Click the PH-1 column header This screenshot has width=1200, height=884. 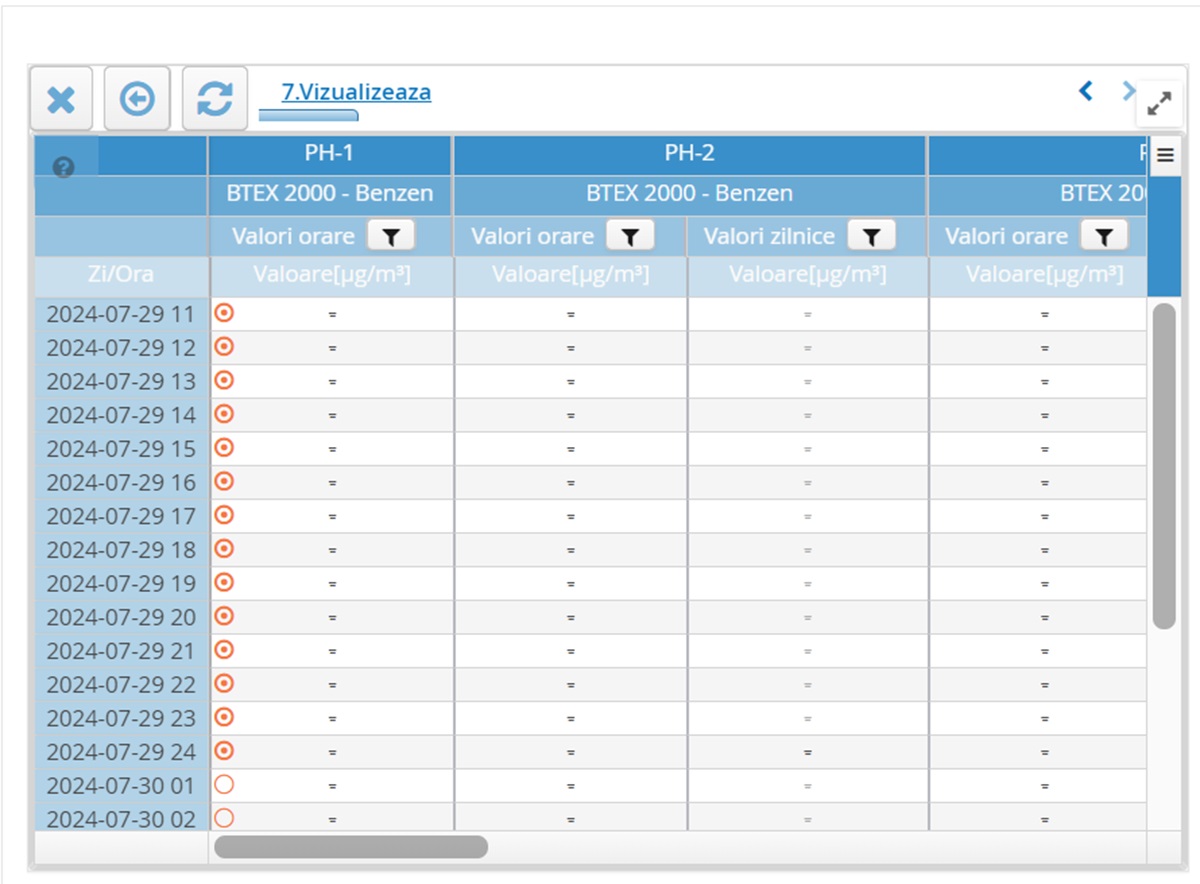tap(329, 153)
